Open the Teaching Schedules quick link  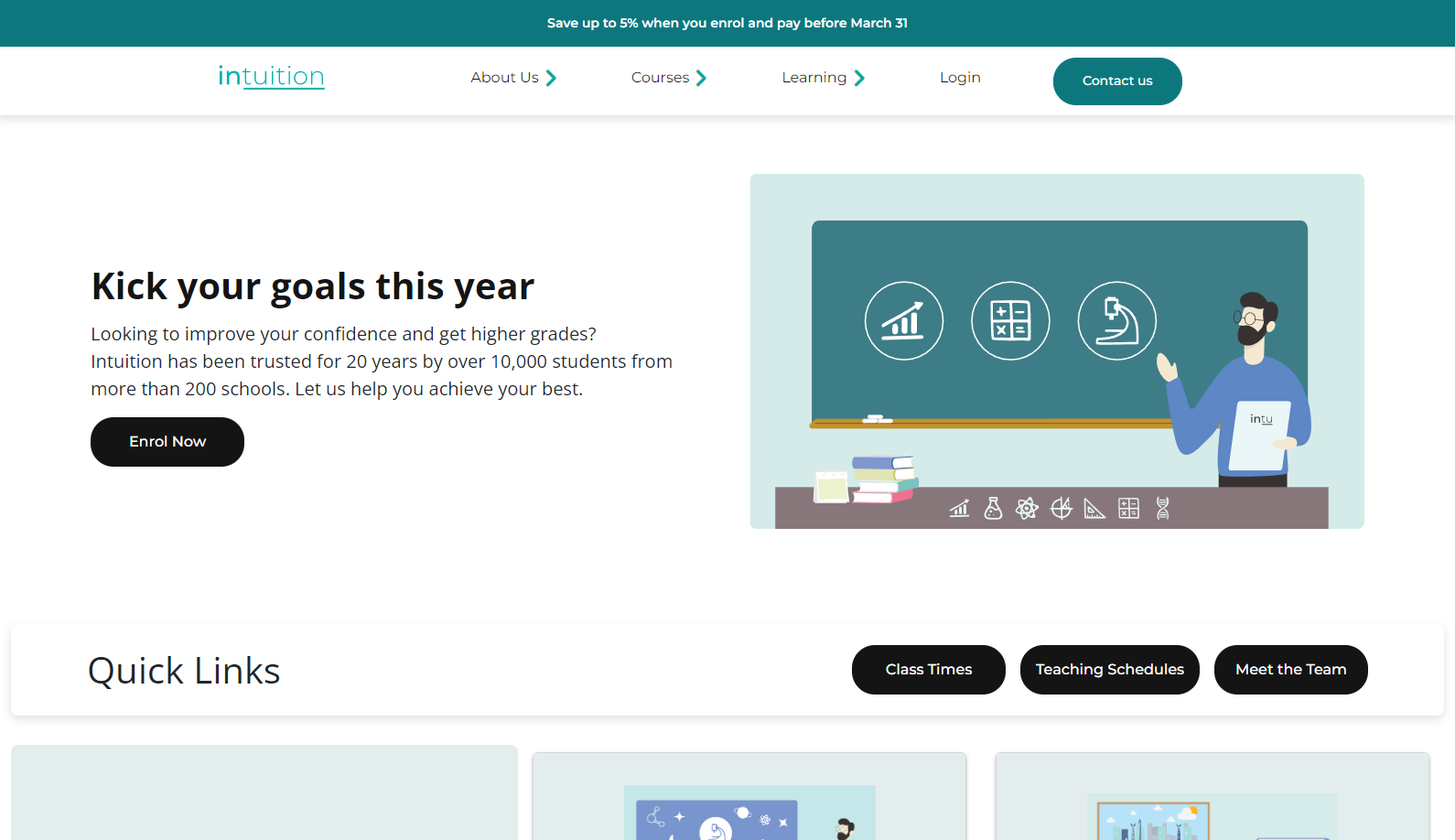pyautogui.click(x=1109, y=670)
